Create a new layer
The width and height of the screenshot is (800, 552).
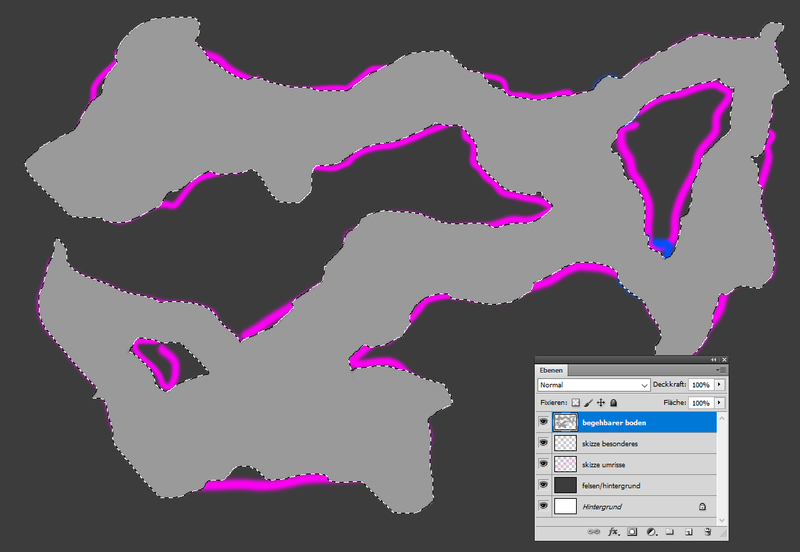coord(688,532)
